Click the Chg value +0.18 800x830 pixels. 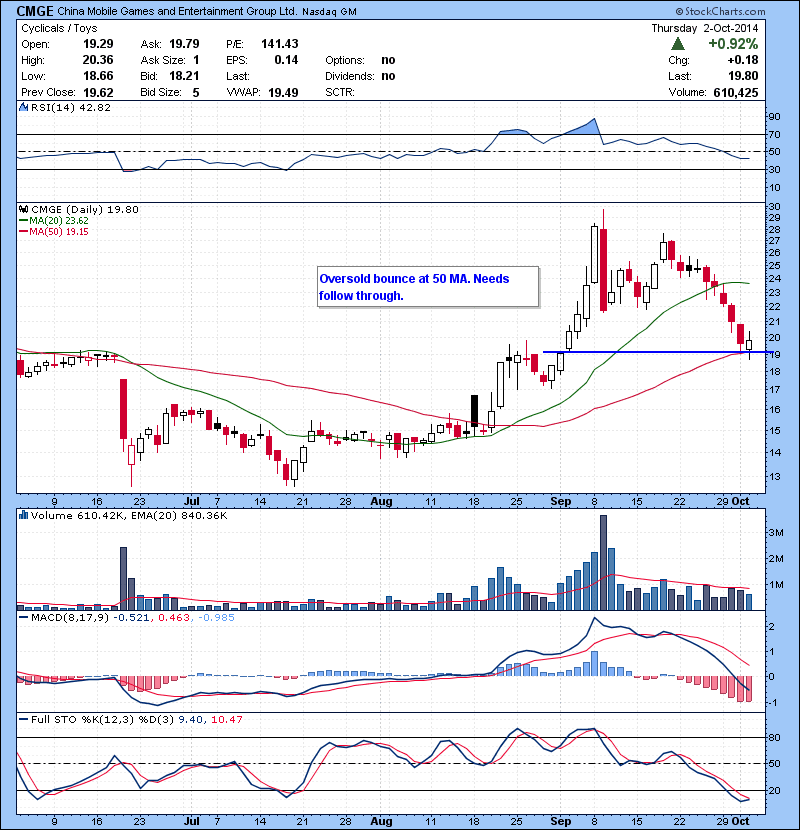tap(743, 60)
